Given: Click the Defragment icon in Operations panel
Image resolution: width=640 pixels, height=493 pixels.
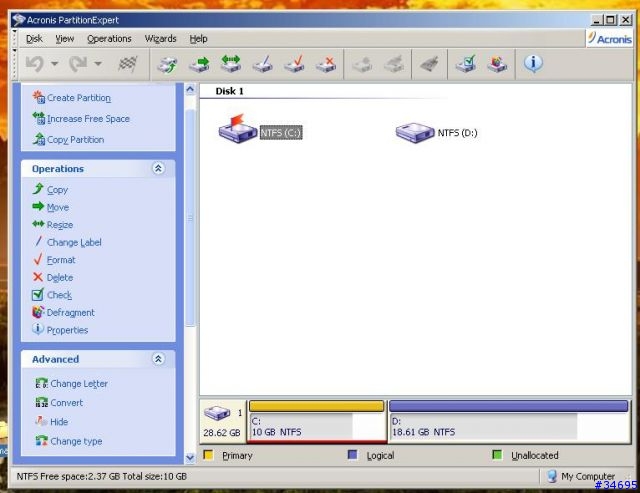Looking at the screenshot, I should coord(38,312).
